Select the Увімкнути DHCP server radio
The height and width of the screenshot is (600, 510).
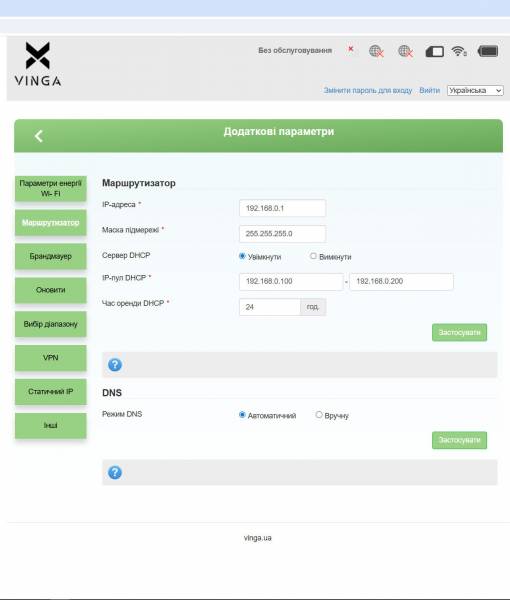[242, 256]
